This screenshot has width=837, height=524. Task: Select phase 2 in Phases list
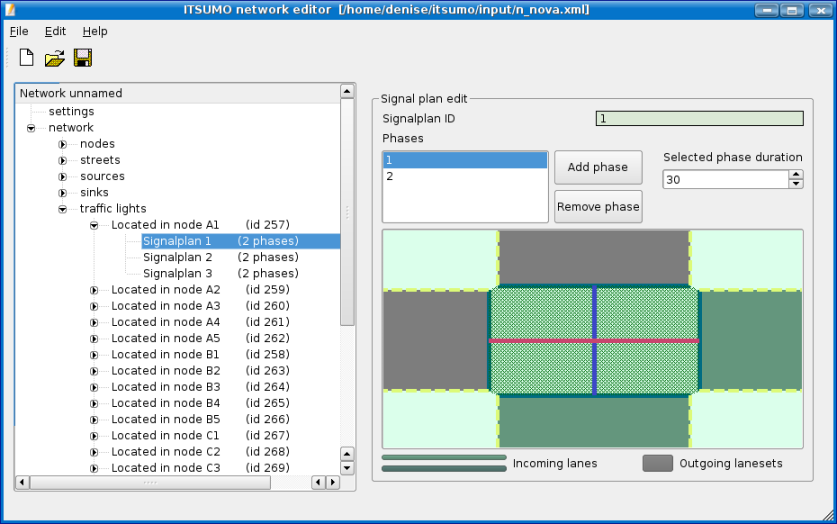[x=464, y=176]
